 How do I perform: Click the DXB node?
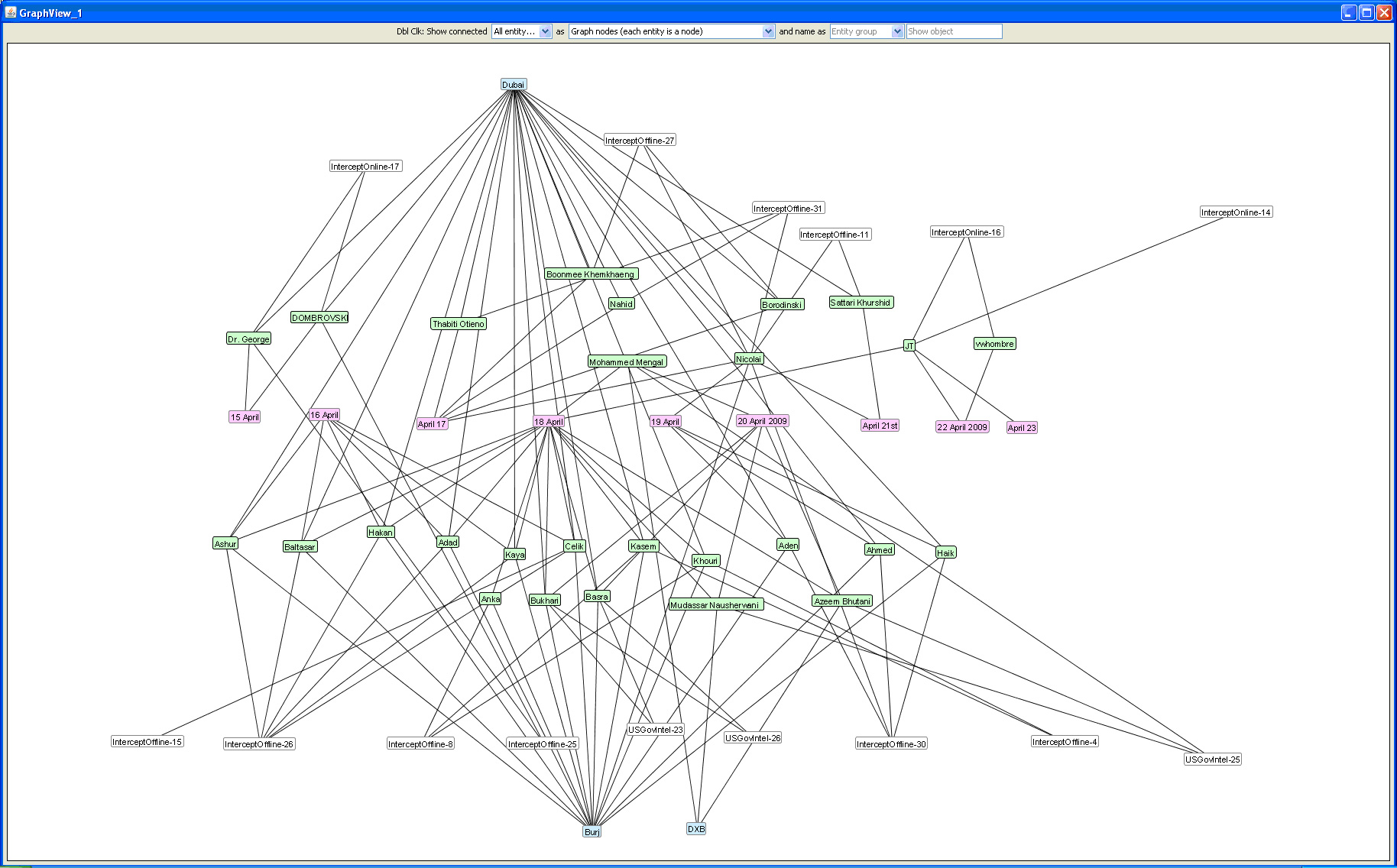pyautogui.click(x=696, y=828)
